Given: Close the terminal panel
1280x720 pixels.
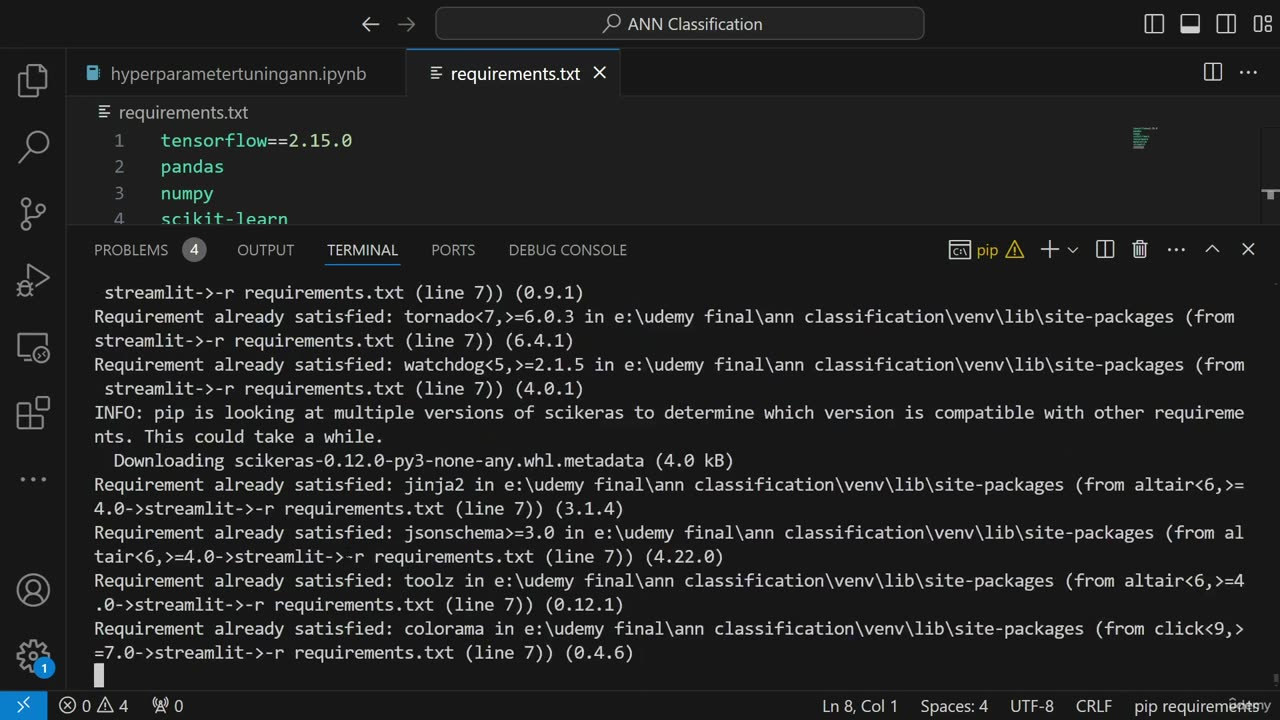Looking at the screenshot, I should pyautogui.click(x=1248, y=250).
